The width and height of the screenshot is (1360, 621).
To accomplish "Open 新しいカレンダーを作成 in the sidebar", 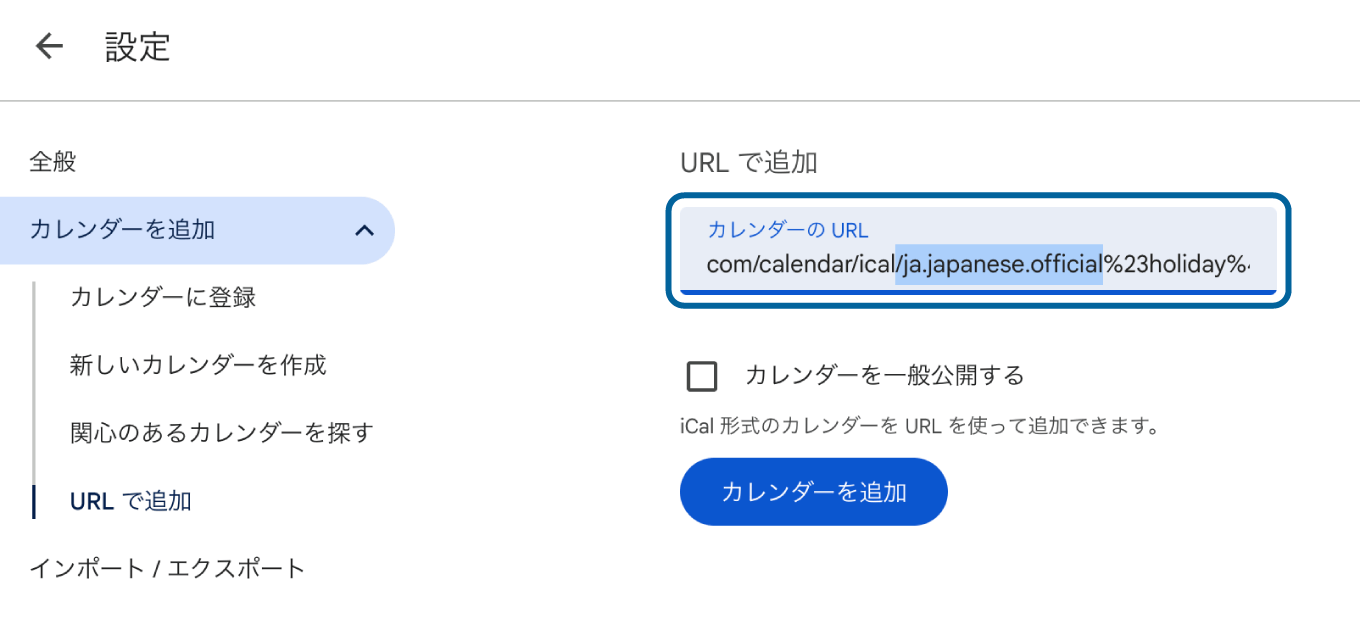I will 198,365.
